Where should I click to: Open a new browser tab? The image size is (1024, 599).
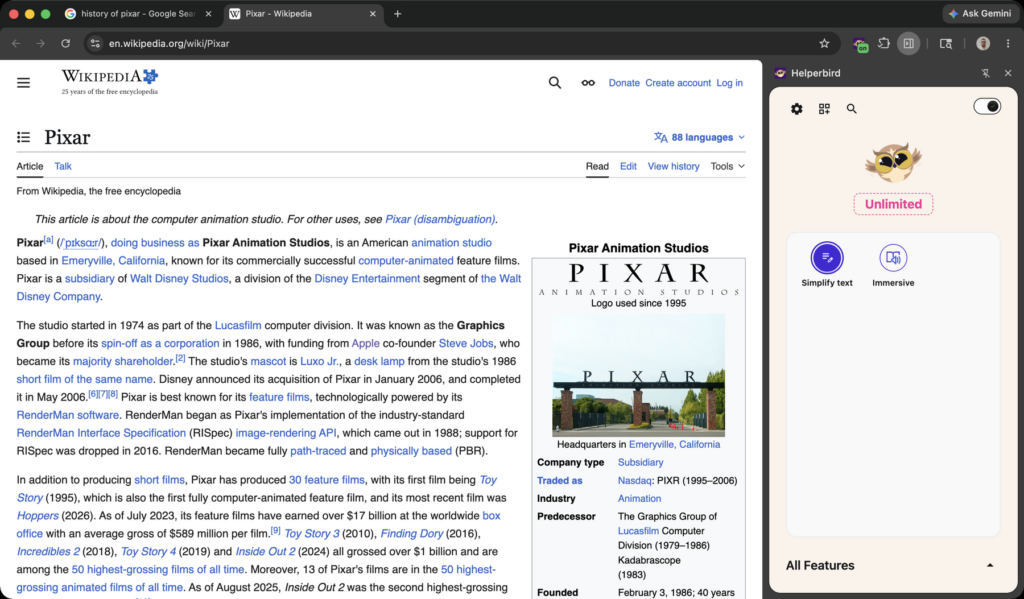click(x=397, y=14)
